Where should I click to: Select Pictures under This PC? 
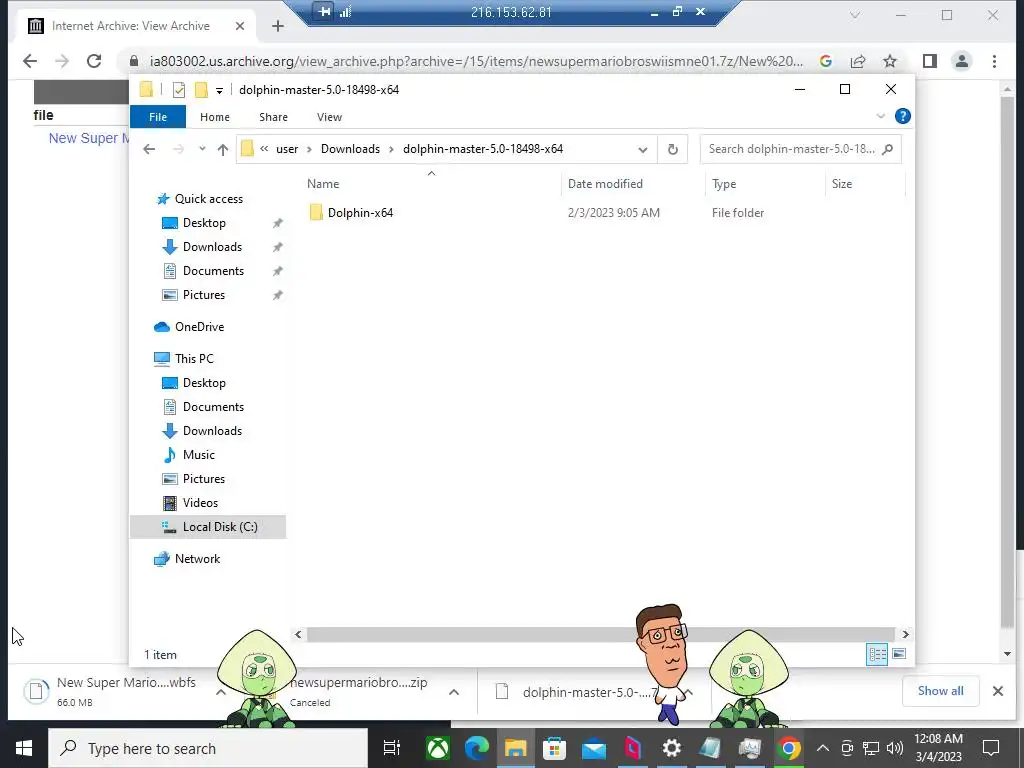(x=204, y=479)
